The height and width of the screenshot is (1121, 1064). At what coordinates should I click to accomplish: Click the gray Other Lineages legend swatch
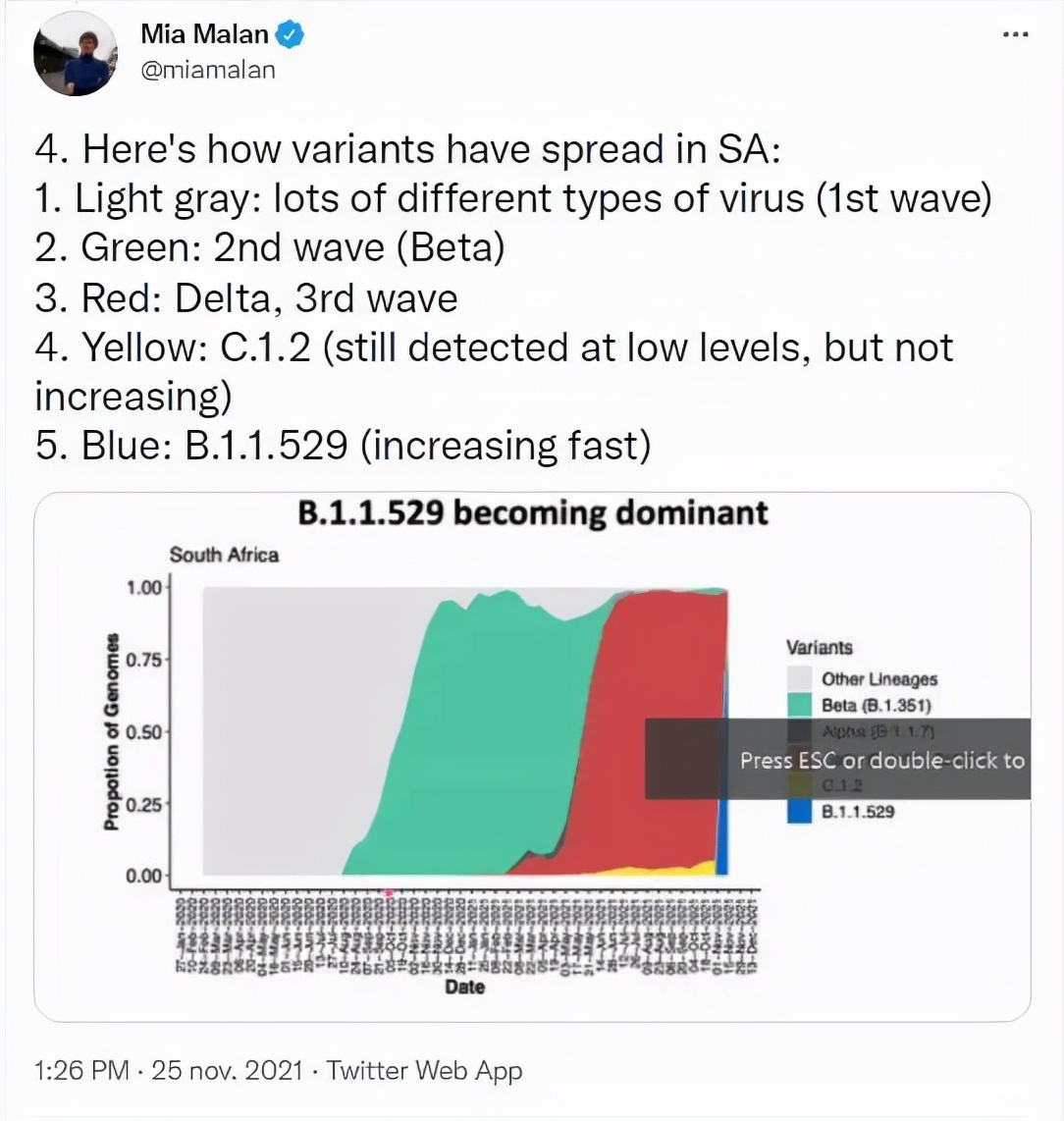pyautogui.click(x=801, y=678)
